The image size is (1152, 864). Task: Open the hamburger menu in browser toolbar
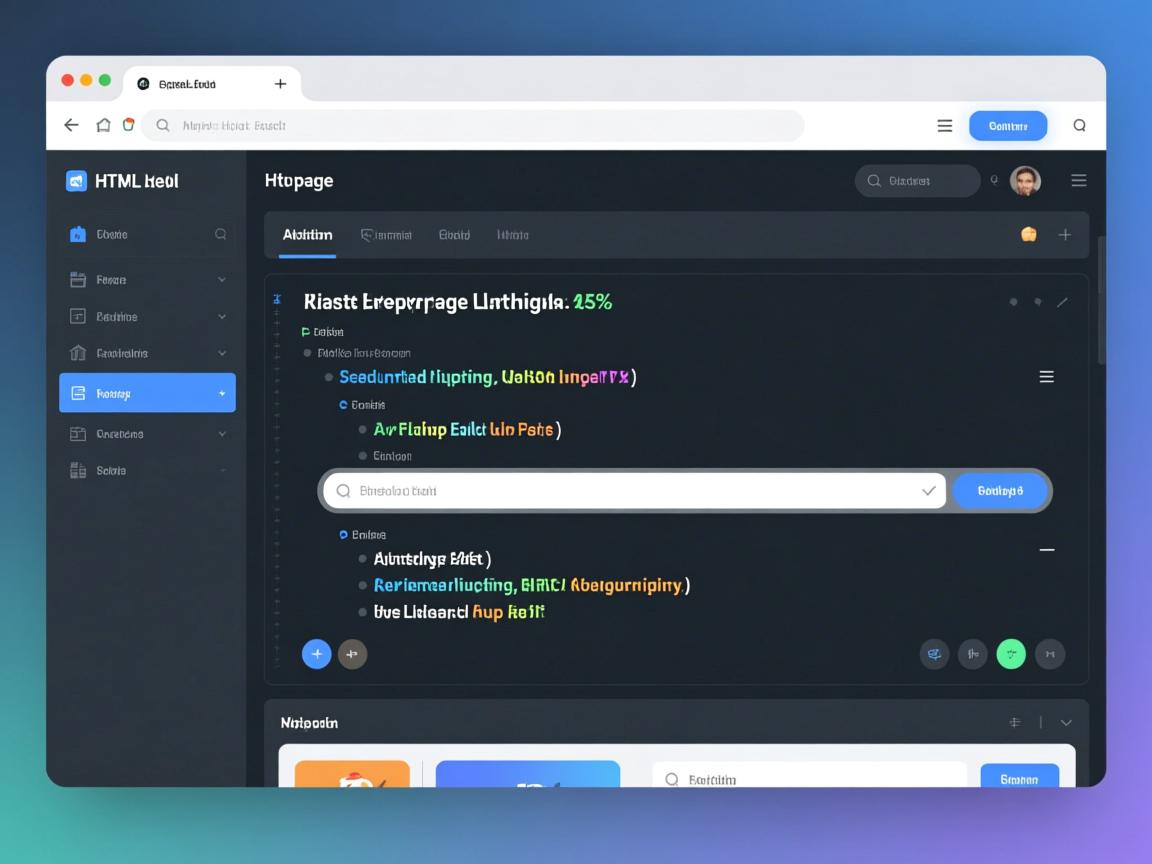[x=944, y=125]
